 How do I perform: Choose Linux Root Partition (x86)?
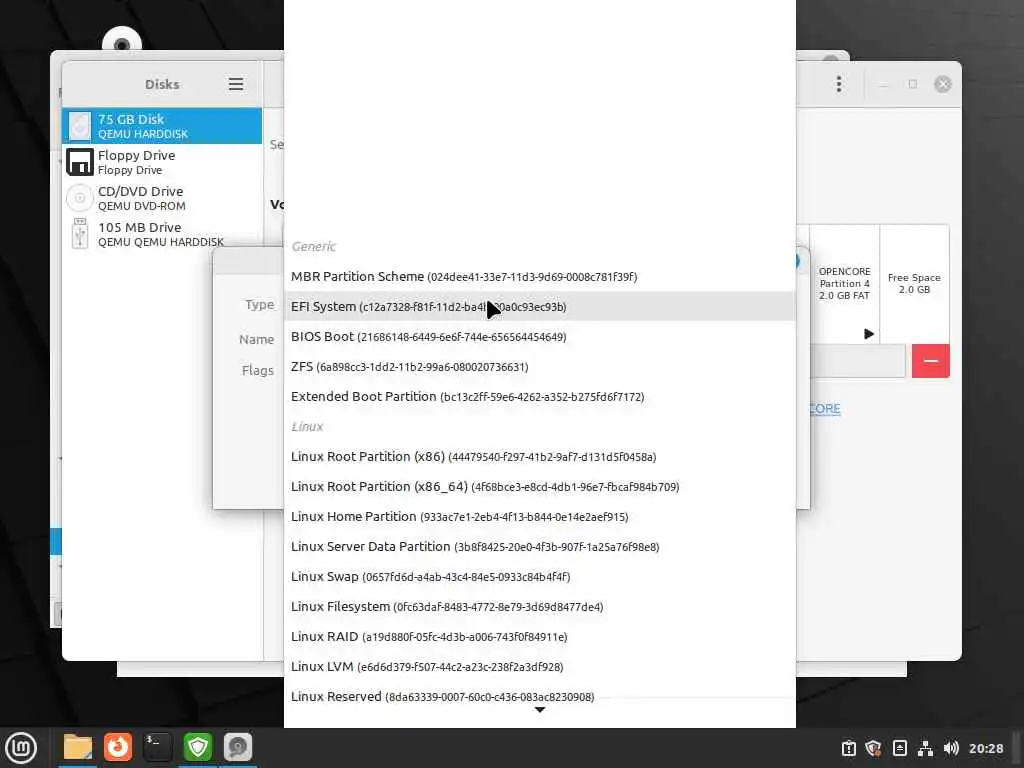coord(539,456)
